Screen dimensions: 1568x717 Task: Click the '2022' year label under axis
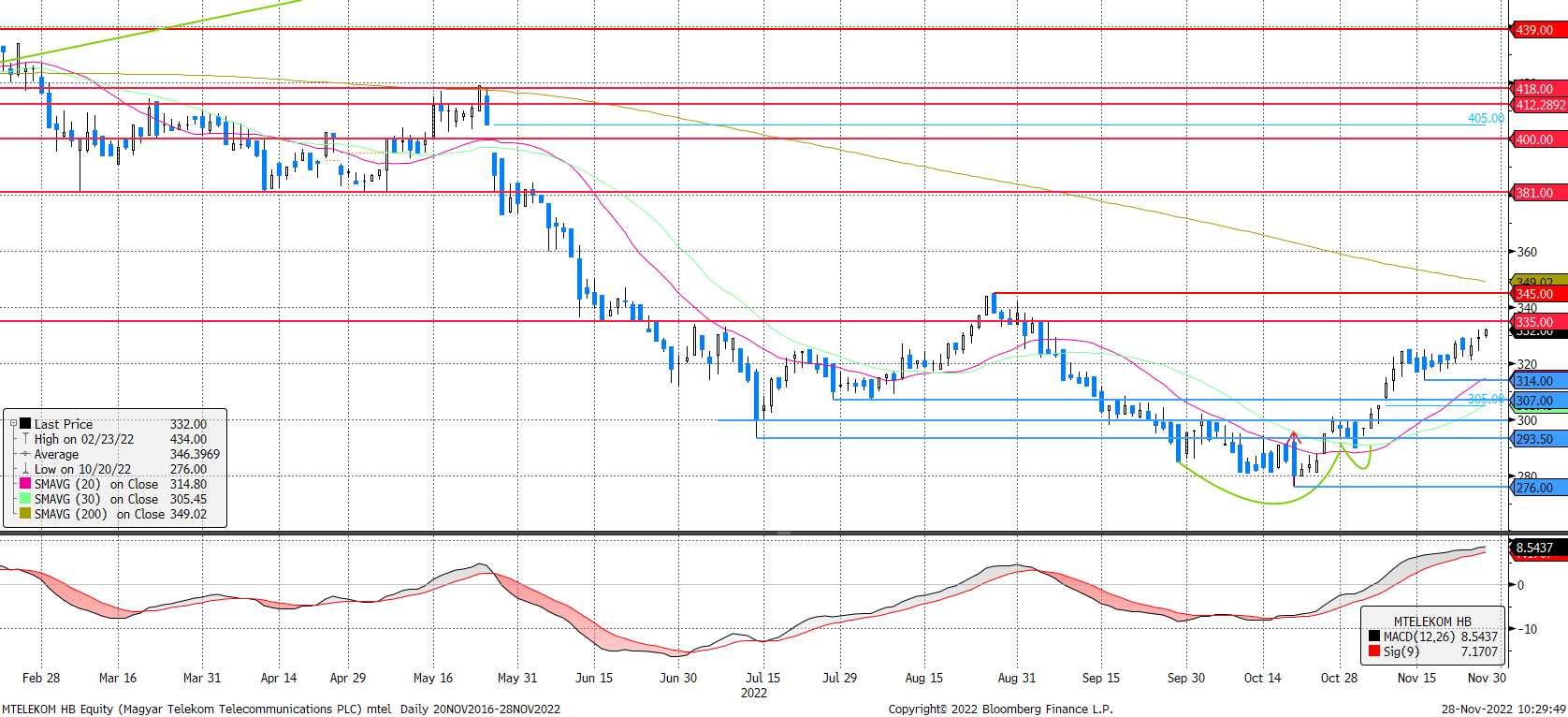pos(754,694)
